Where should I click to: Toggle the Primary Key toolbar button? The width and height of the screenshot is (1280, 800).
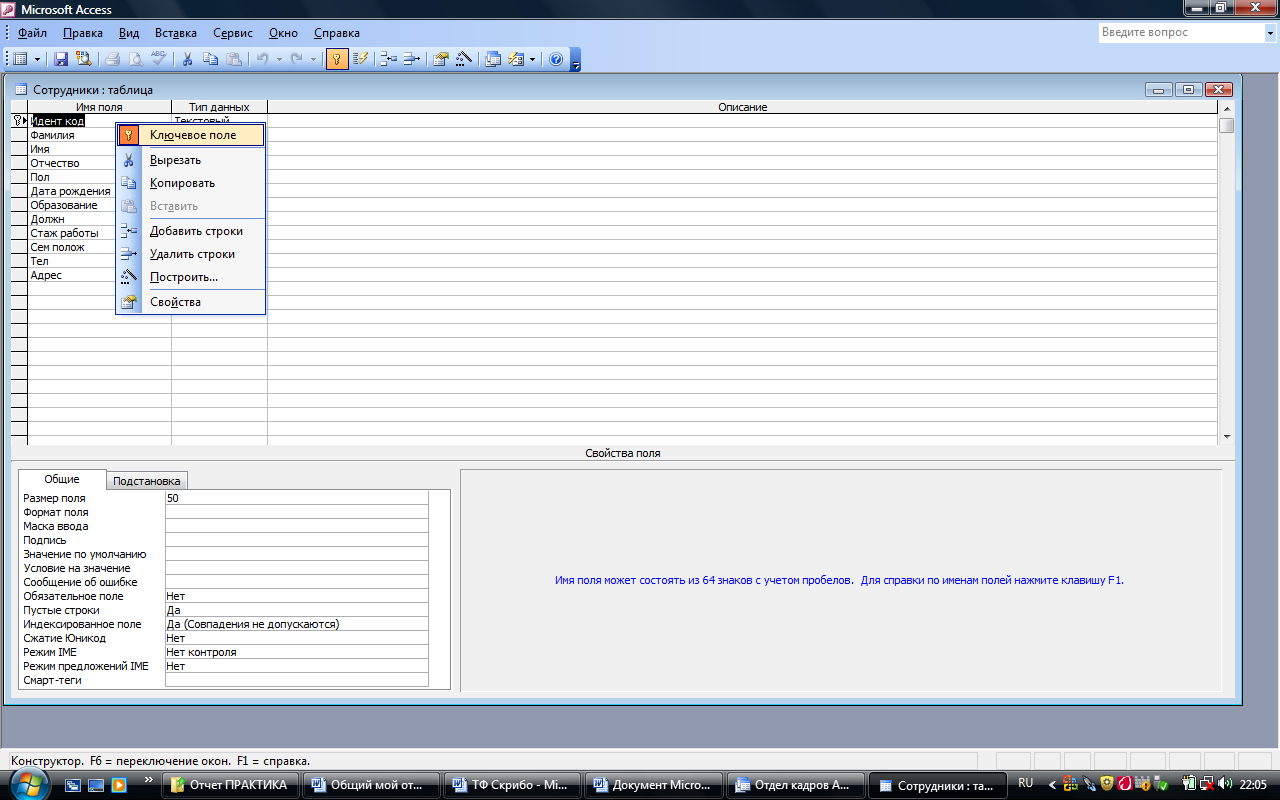pyautogui.click(x=337, y=59)
